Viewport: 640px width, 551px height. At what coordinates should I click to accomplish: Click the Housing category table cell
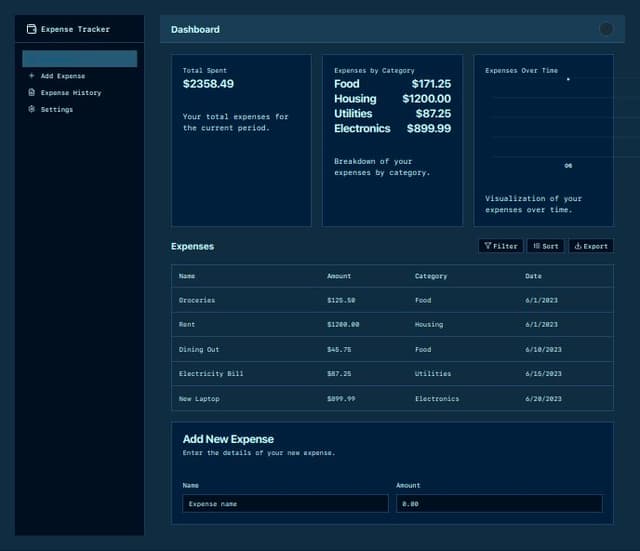point(429,324)
